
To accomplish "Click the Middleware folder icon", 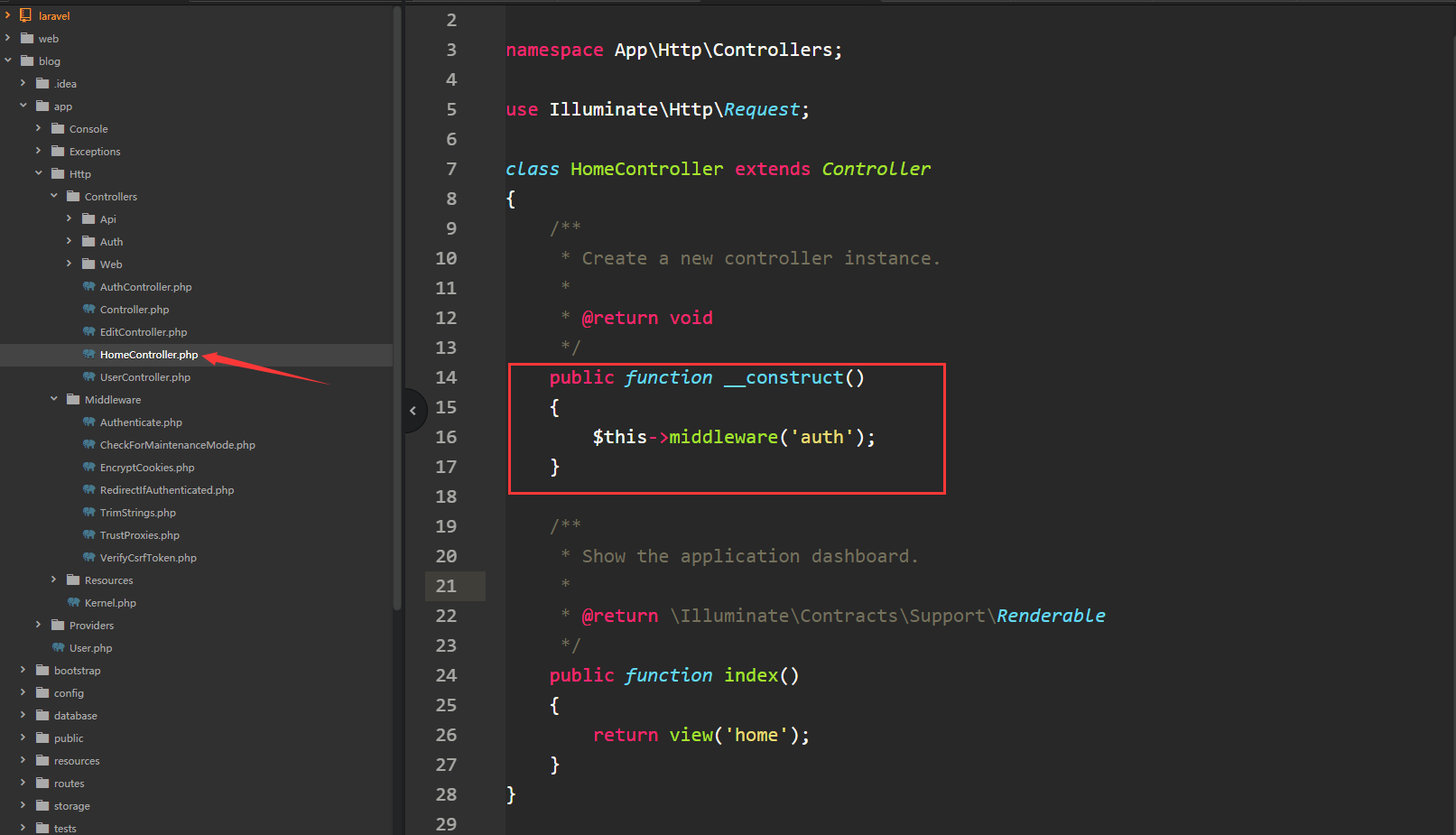I will 73,399.
